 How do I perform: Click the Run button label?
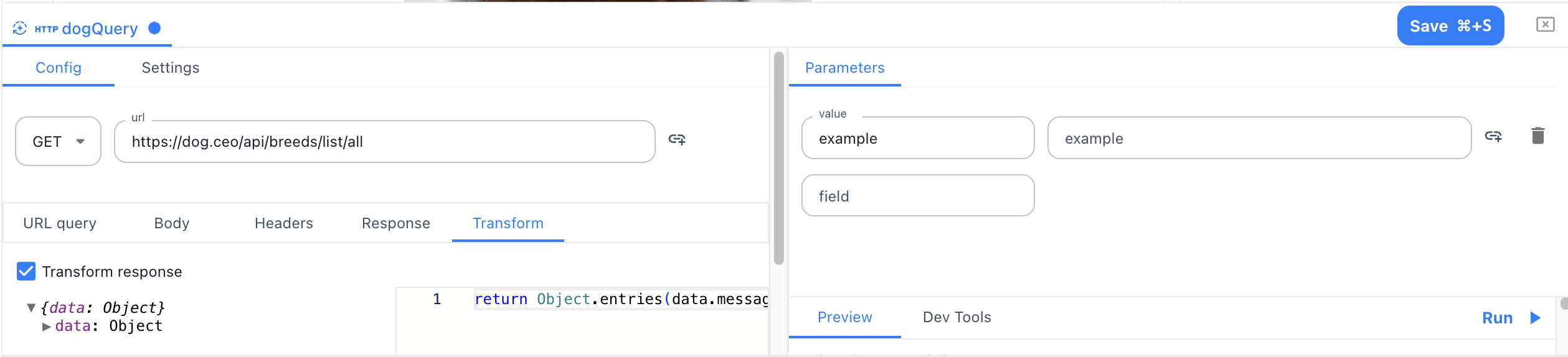pos(1497,318)
